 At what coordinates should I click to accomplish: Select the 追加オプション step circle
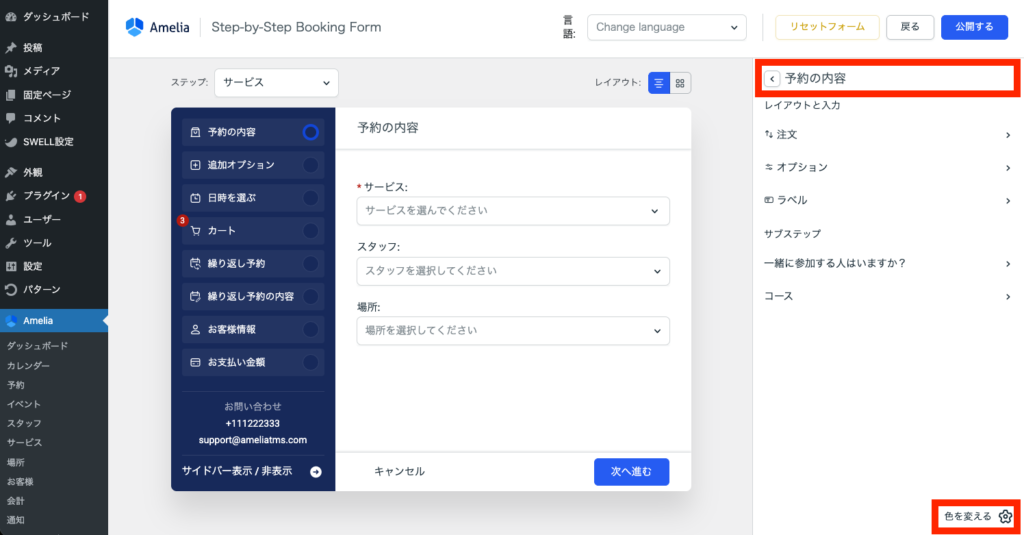(x=310, y=165)
